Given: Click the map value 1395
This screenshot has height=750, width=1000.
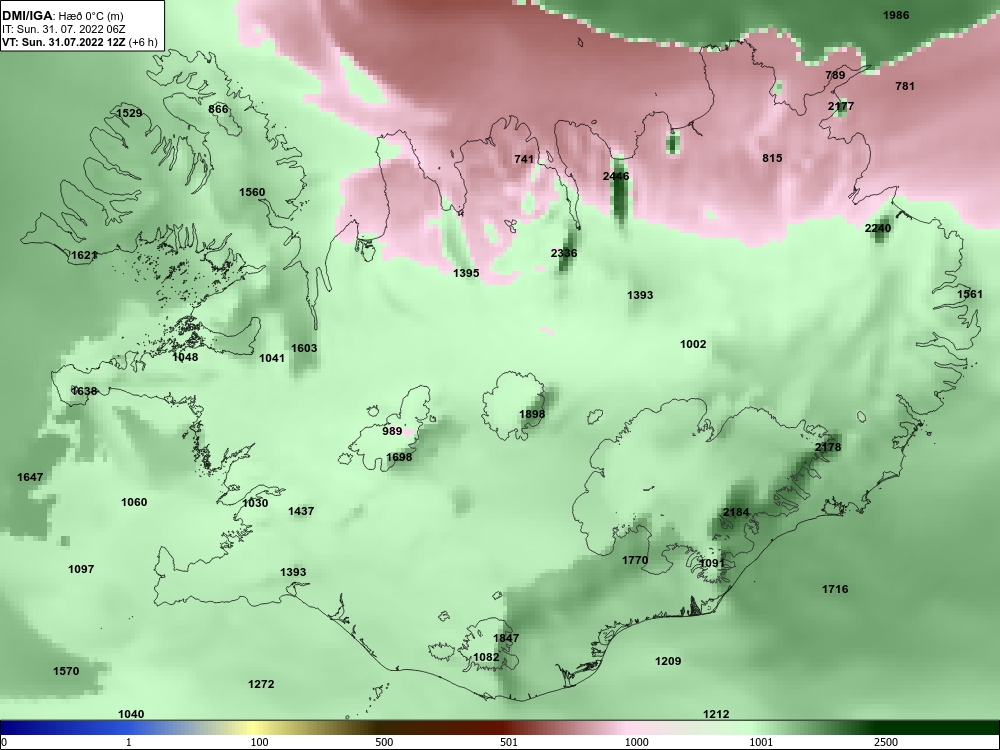Looking at the screenshot, I should pyautogui.click(x=466, y=274).
